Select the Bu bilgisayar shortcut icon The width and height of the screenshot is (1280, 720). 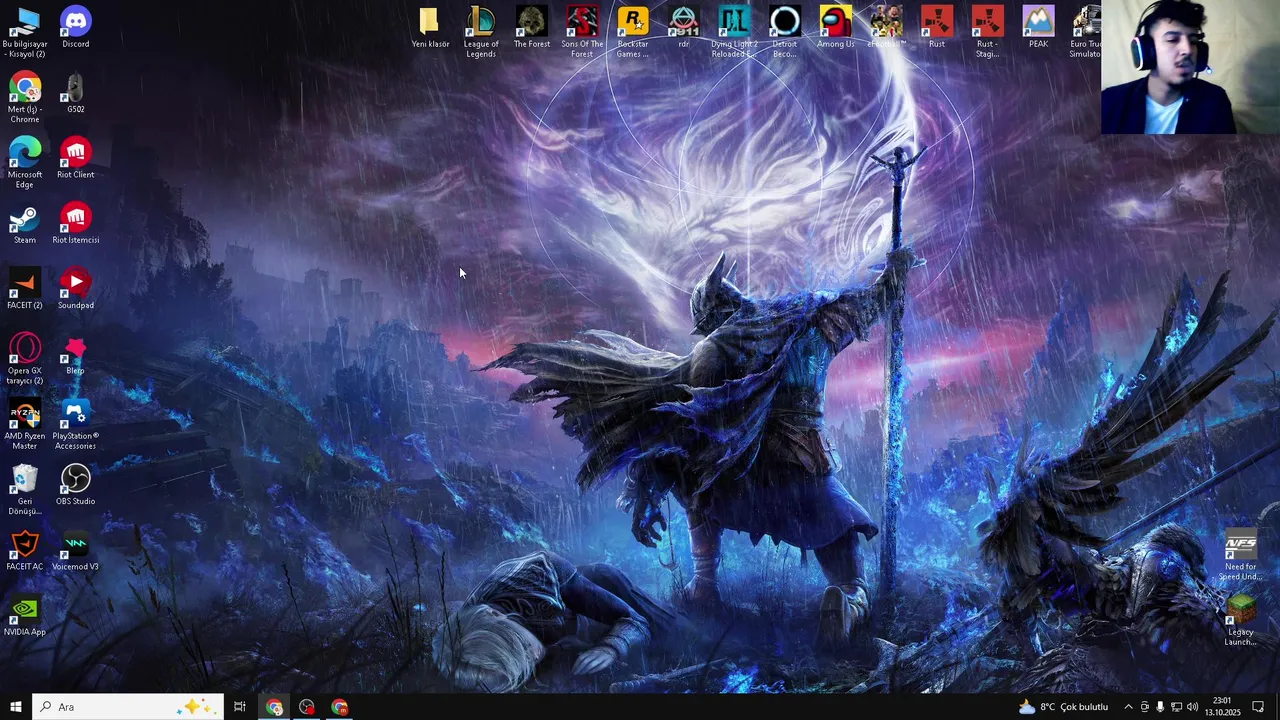[25, 32]
